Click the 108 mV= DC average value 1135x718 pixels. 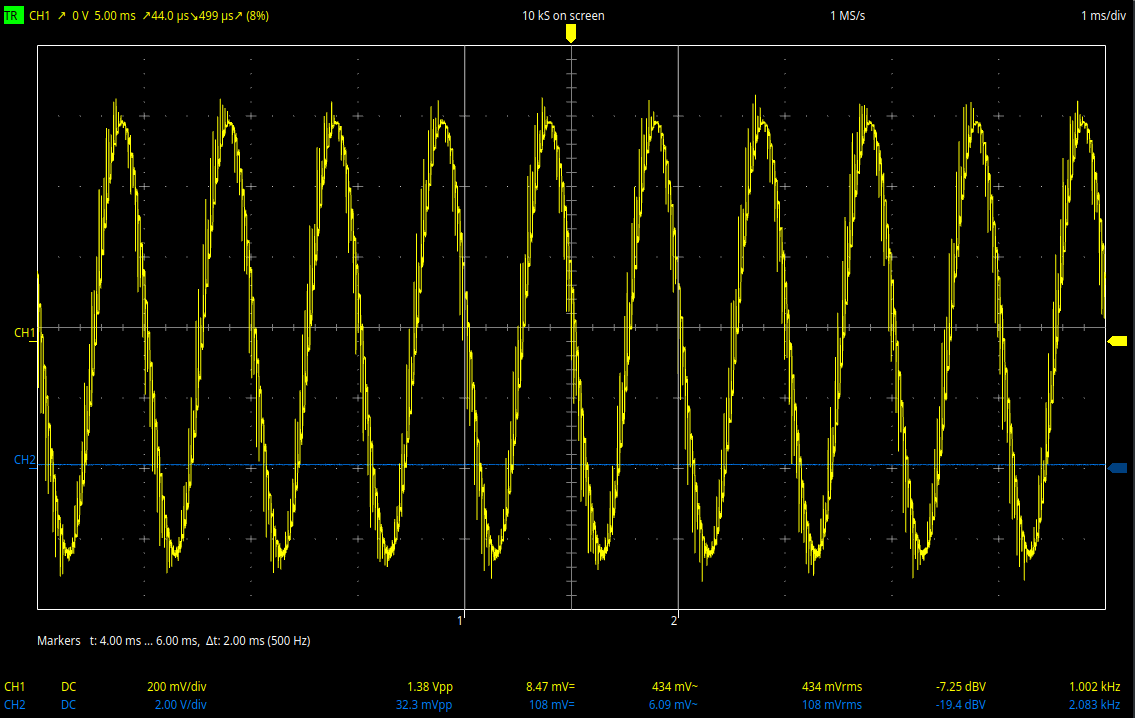552,705
